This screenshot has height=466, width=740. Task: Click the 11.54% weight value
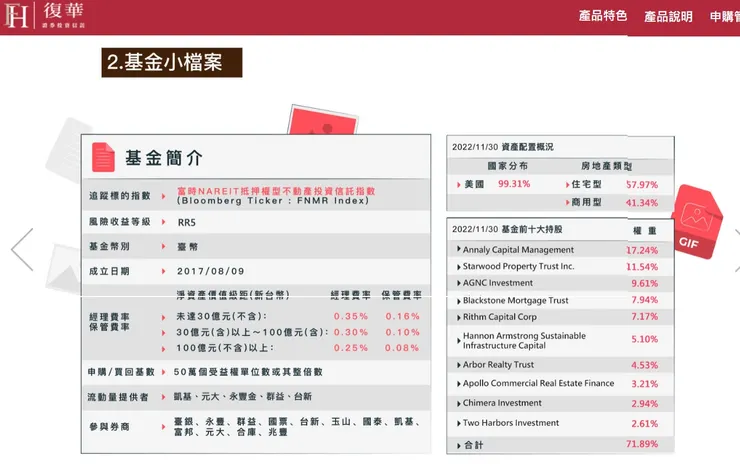coord(642,267)
